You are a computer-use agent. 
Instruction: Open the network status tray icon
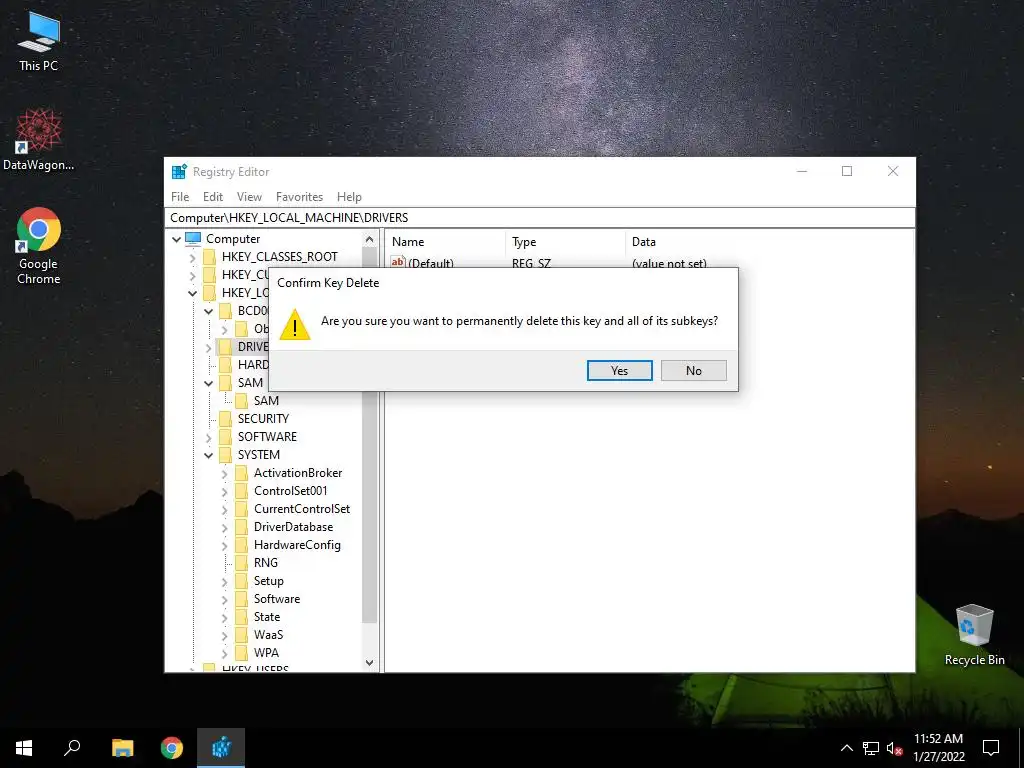coord(871,748)
